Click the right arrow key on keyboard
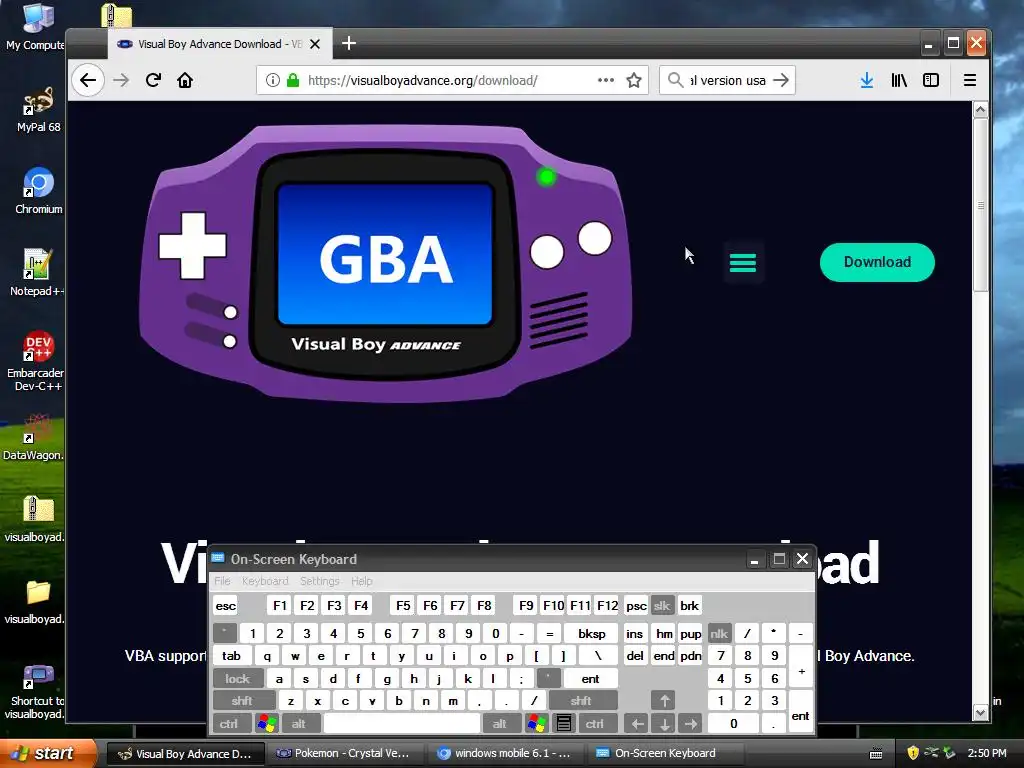 pos(691,724)
